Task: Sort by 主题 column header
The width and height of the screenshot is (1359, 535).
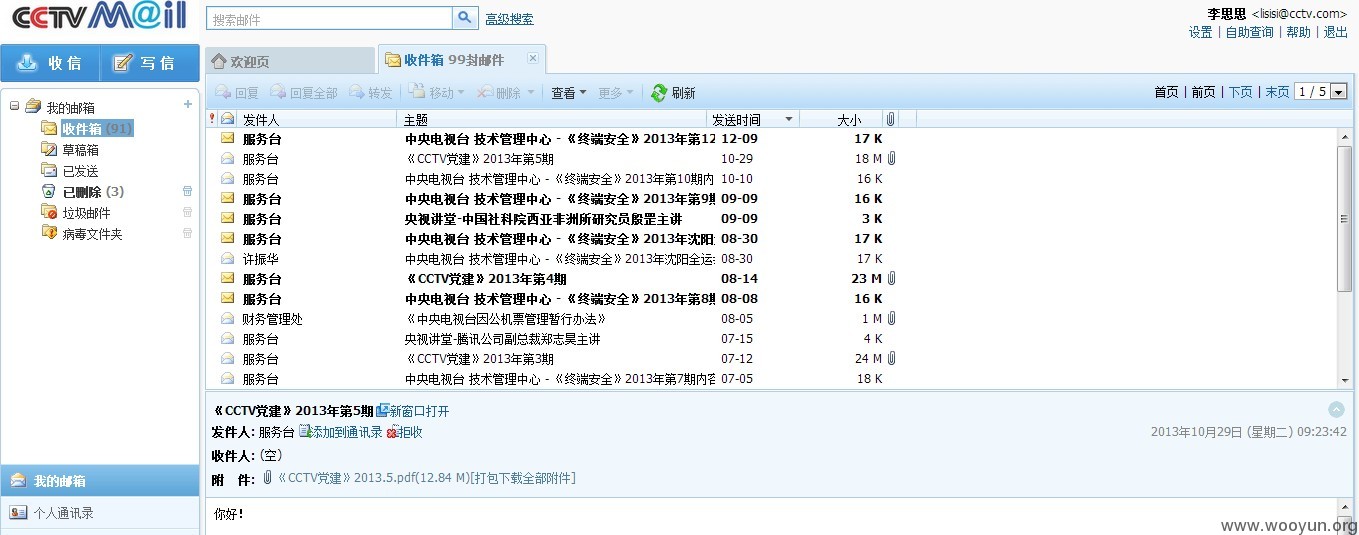Action: click(551, 119)
